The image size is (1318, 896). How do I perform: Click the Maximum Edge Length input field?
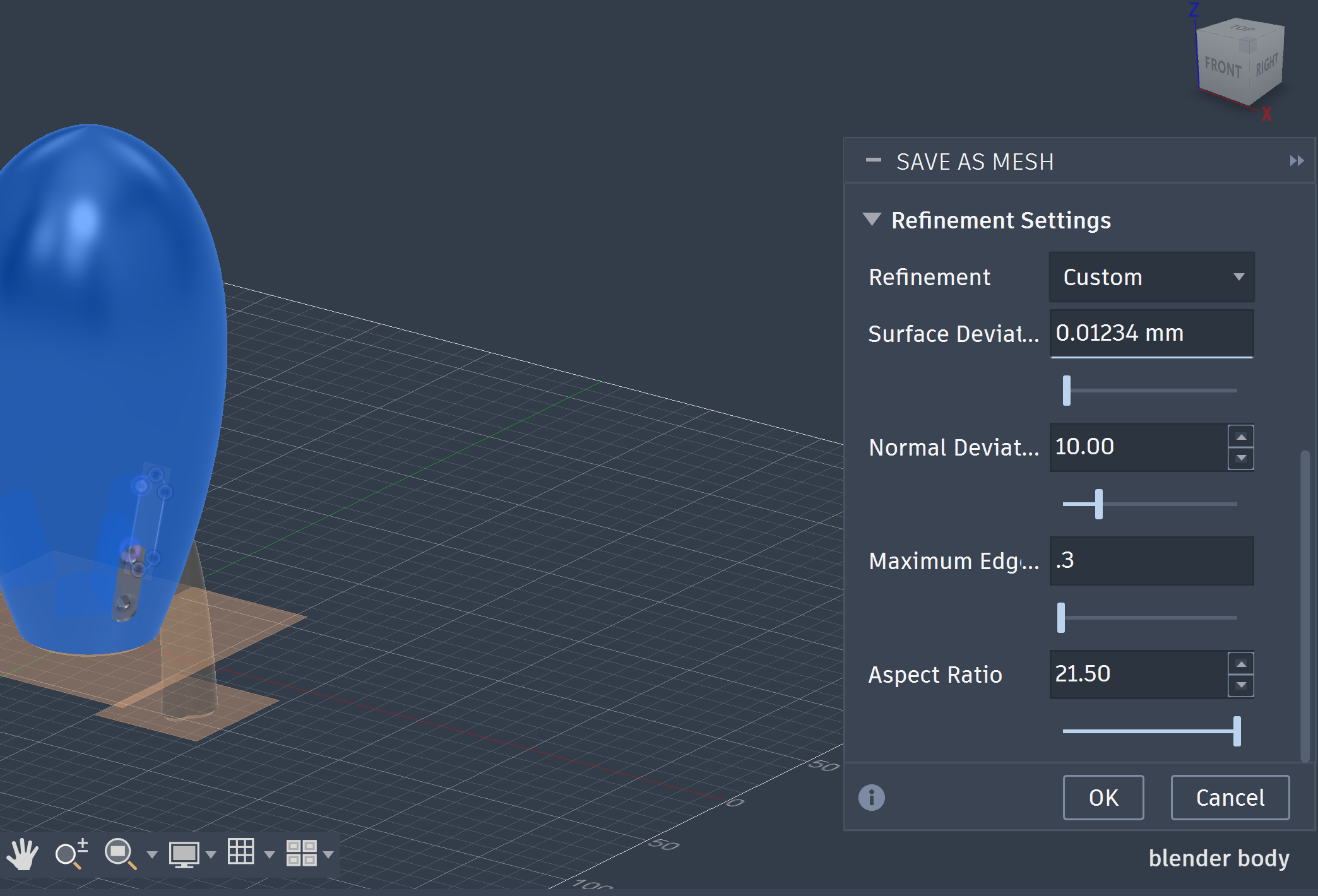(1151, 560)
